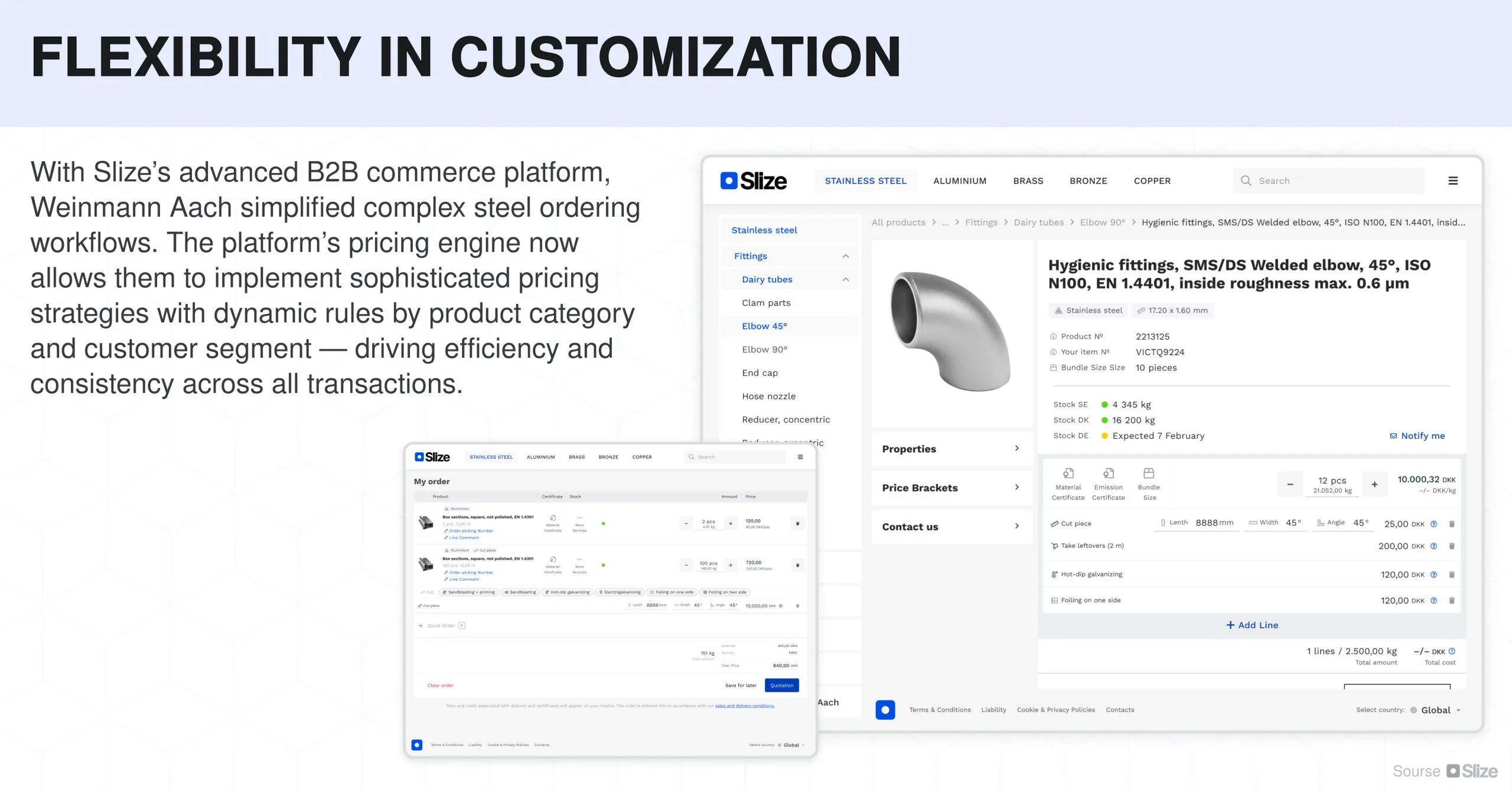Click the Slize logo in the header
Viewport: 1512px width, 791px height.
point(753,181)
